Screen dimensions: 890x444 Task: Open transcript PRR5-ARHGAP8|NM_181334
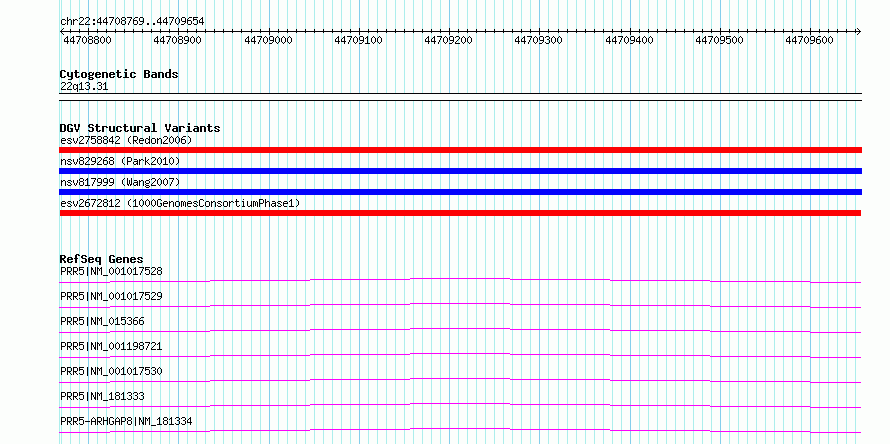tap(126, 421)
